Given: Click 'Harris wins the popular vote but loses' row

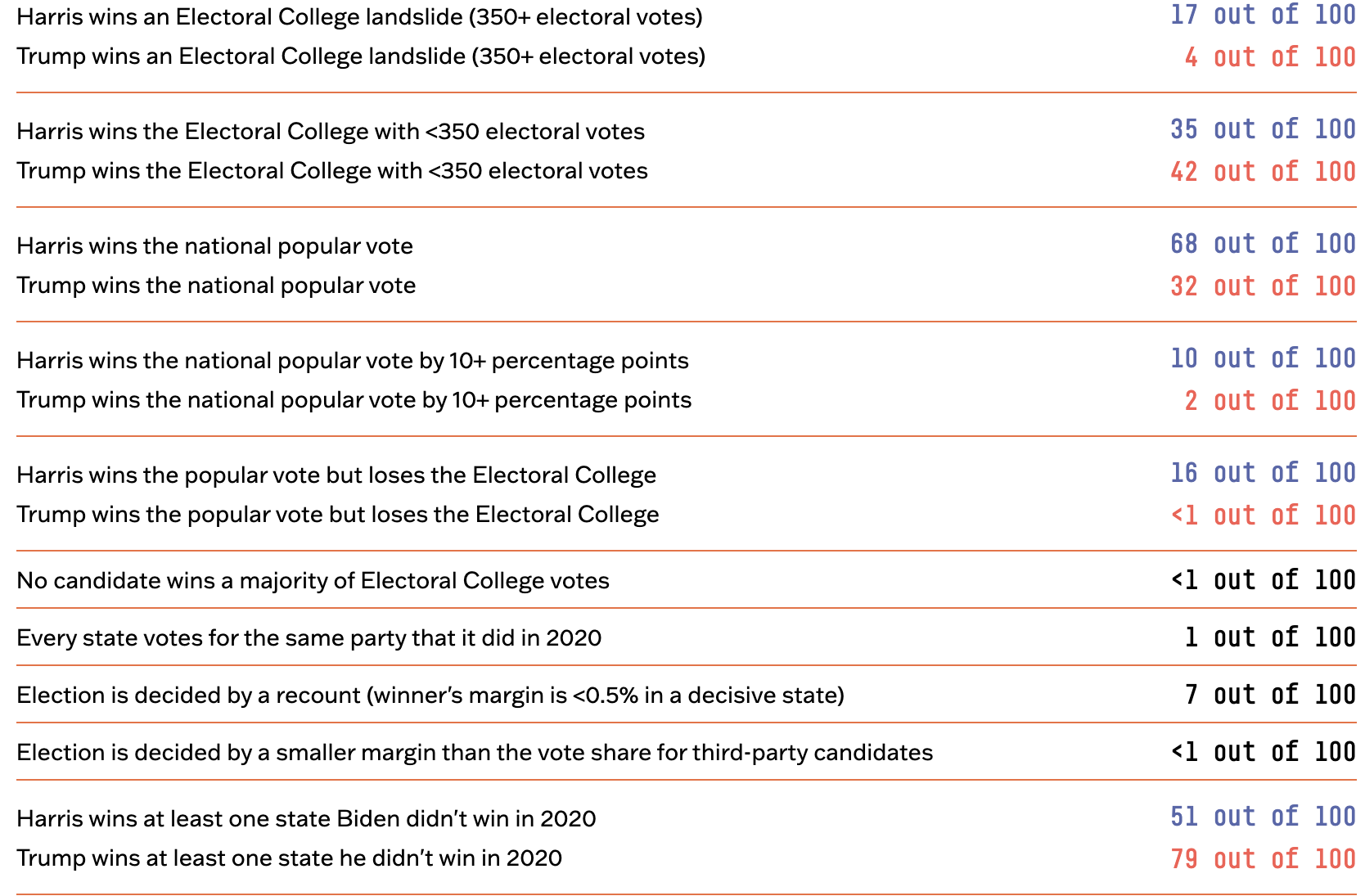Looking at the screenshot, I should tap(336, 475).
